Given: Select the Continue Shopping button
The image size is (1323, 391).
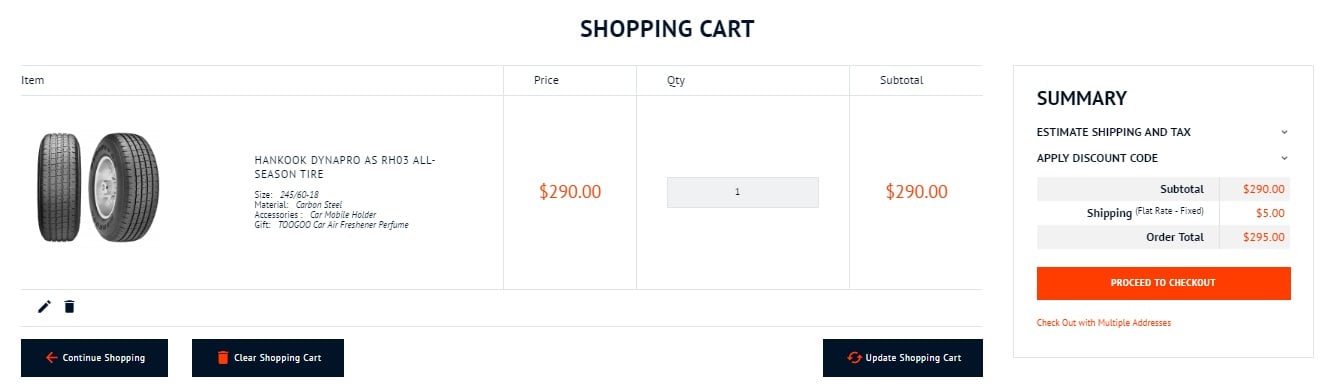Looking at the screenshot, I should pos(94,358).
